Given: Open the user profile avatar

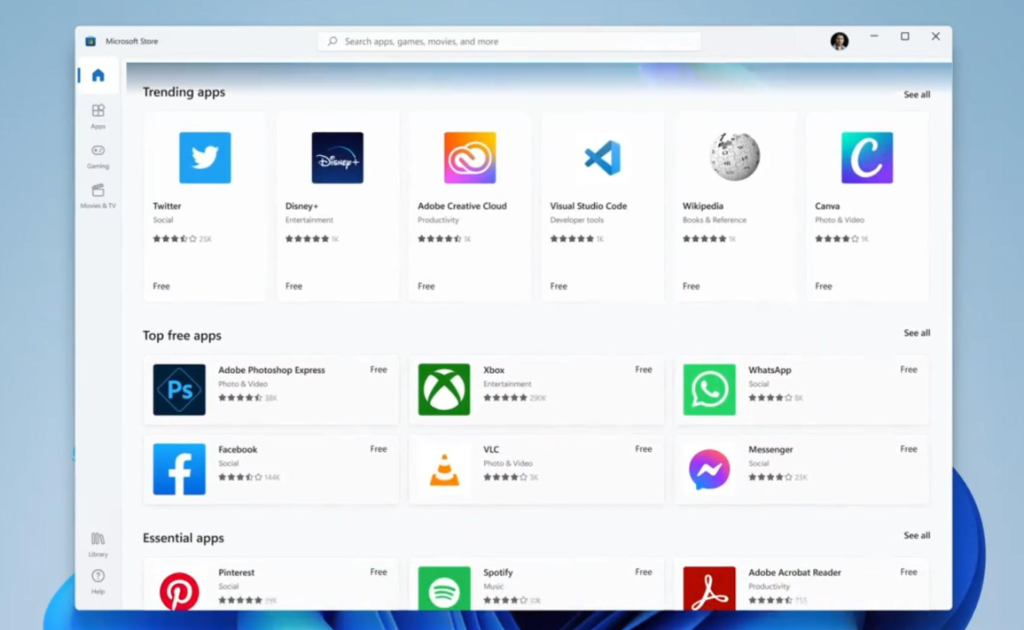Looking at the screenshot, I should (x=839, y=40).
